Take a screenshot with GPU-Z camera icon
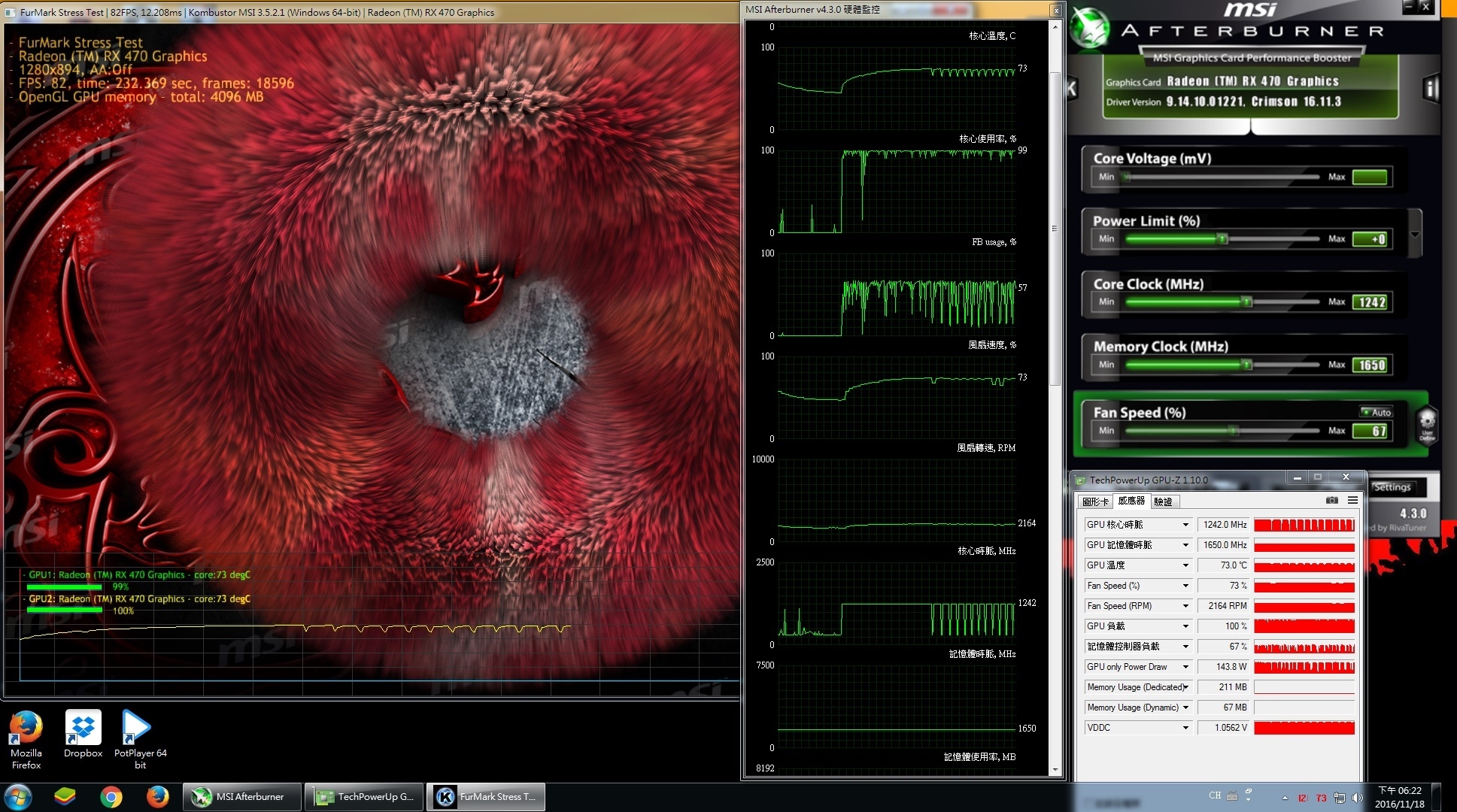This screenshot has height=812, width=1457. pos(1332,500)
